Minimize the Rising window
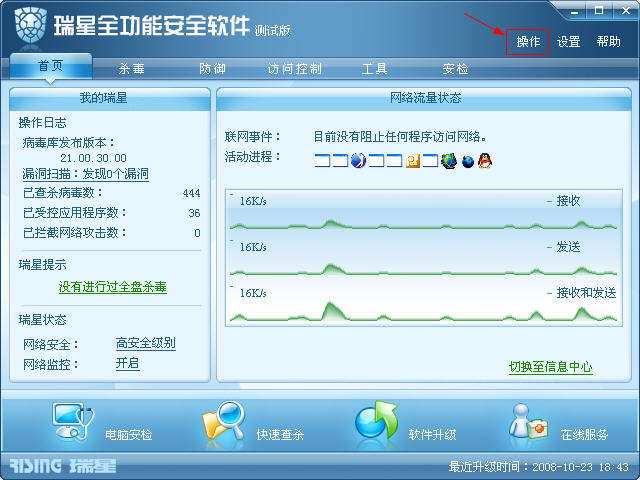 click(x=575, y=11)
